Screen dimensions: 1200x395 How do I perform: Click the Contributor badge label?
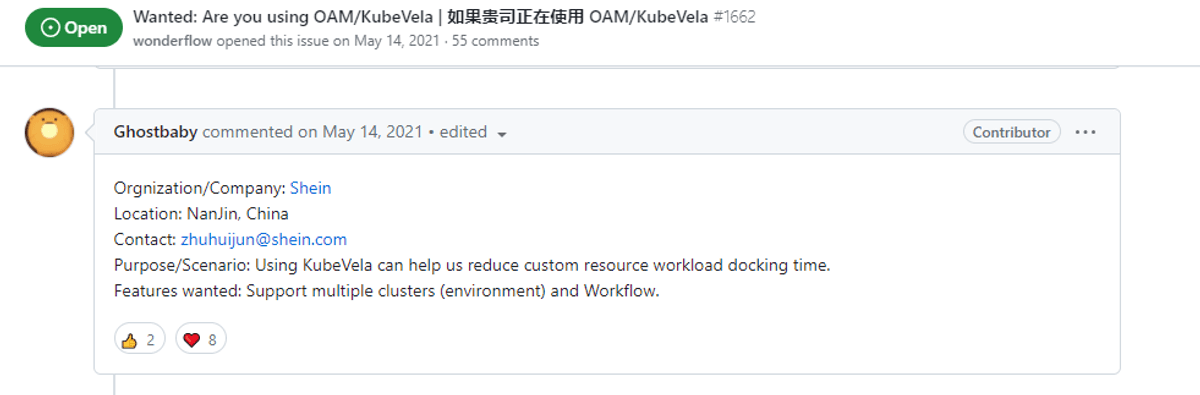point(1012,132)
